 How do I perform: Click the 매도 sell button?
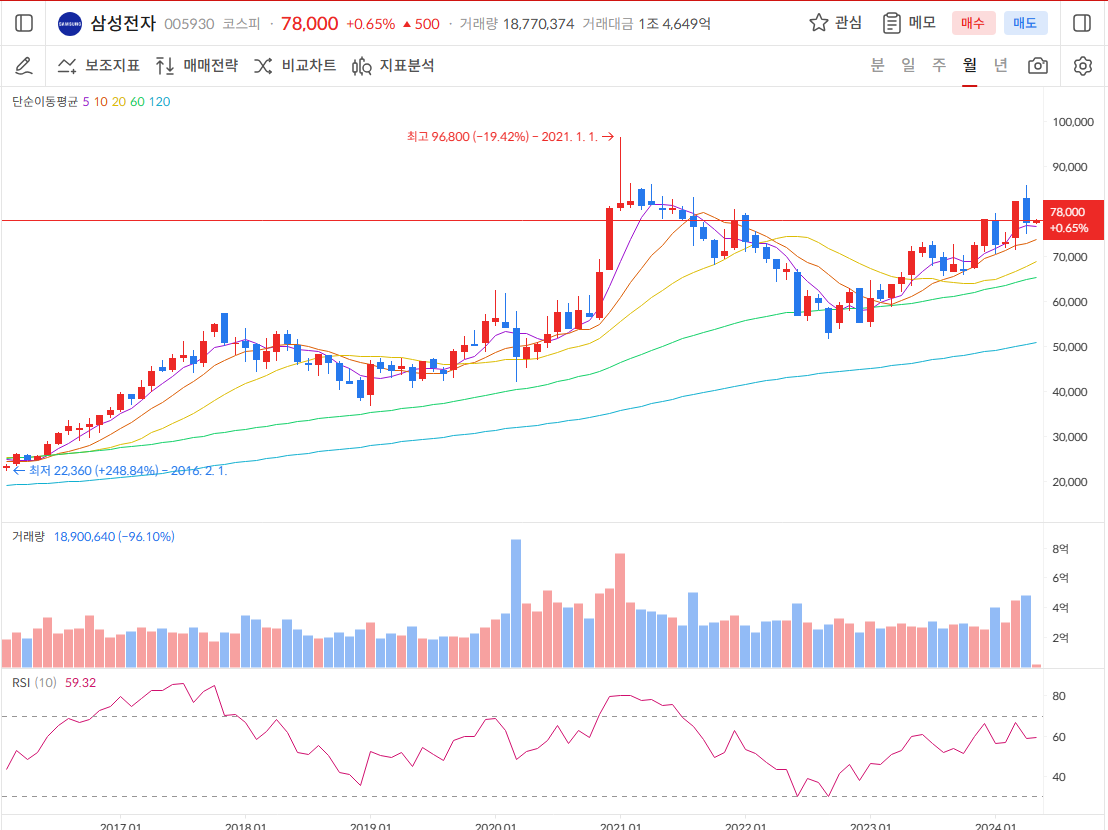coord(1025,23)
